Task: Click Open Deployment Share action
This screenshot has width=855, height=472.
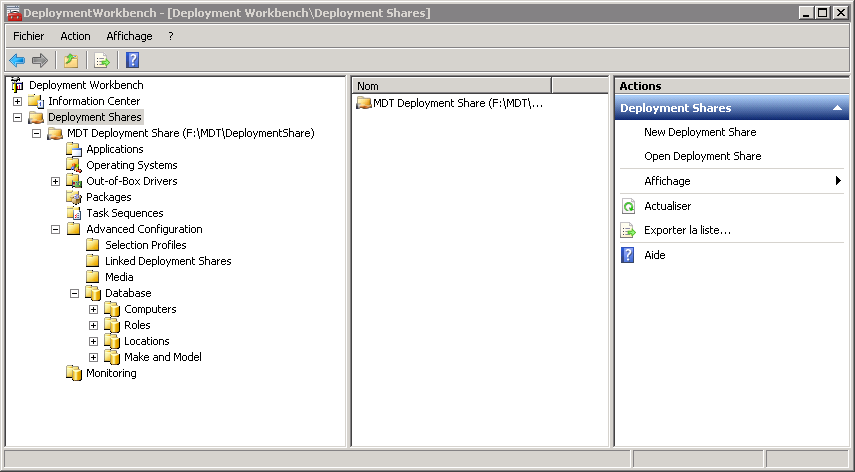Action: tap(703, 156)
